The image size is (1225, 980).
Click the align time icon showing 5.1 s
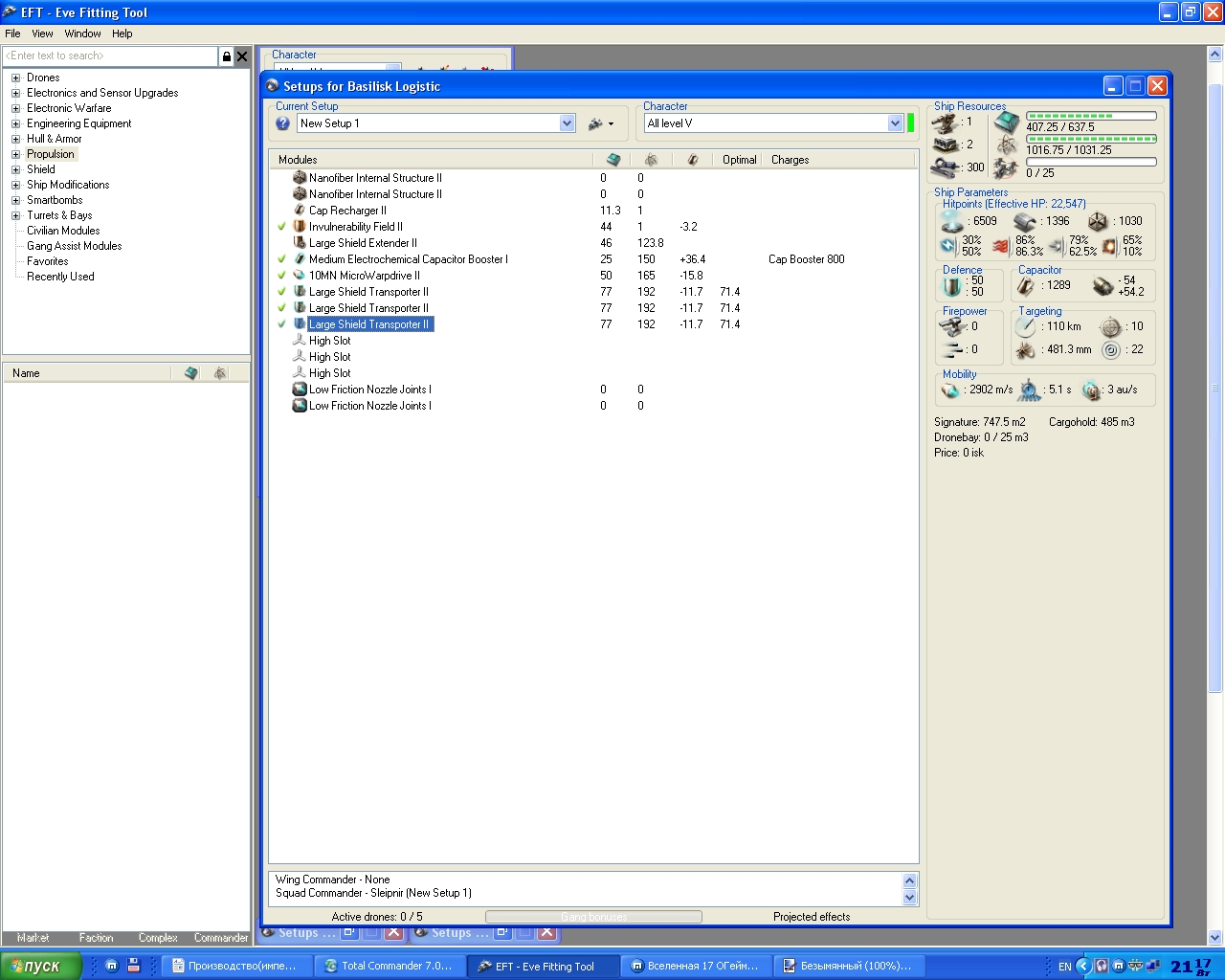pyautogui.click(x=1030, y=390)
